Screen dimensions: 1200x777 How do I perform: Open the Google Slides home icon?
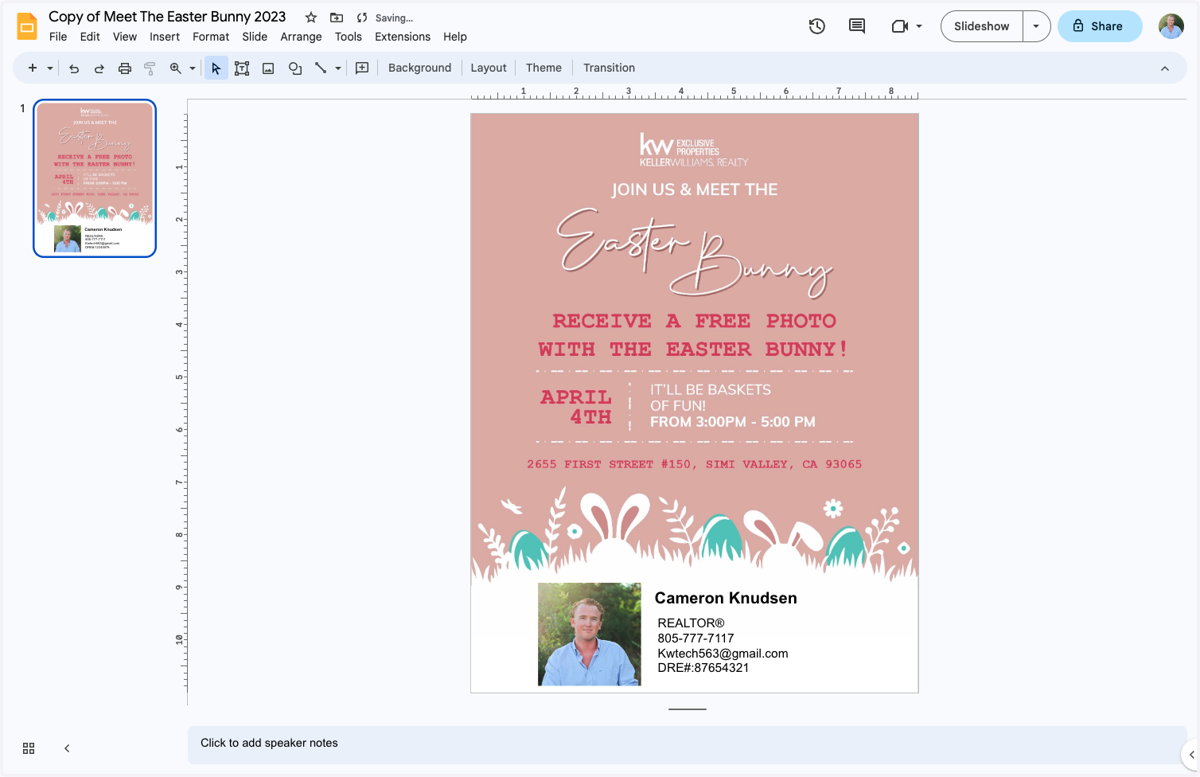[x=27, y=26]
